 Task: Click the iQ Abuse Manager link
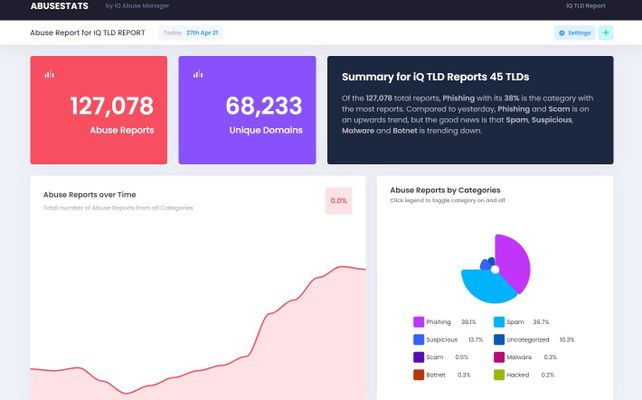(135, 6)
